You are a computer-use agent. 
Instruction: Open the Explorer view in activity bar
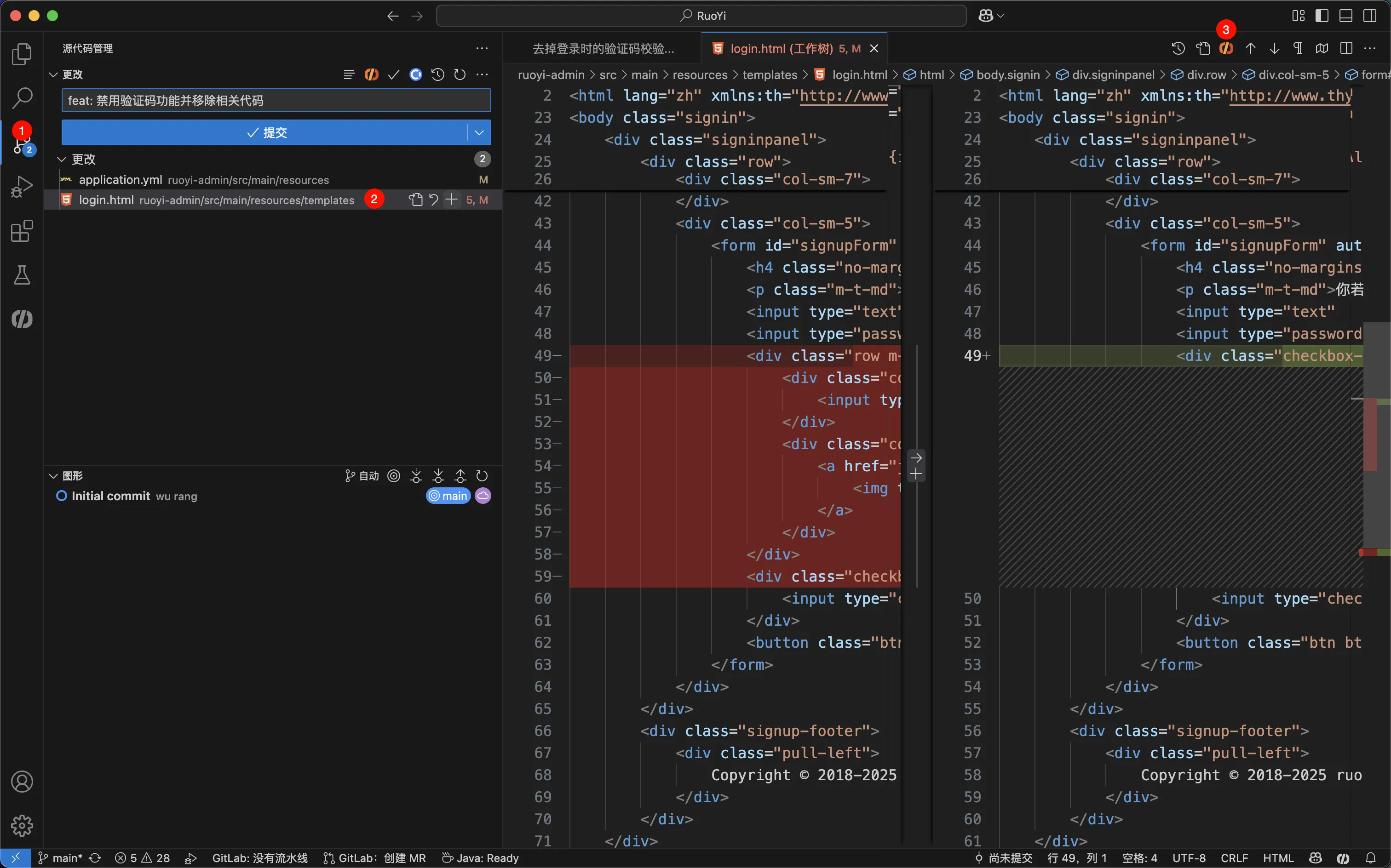[22, 54]
